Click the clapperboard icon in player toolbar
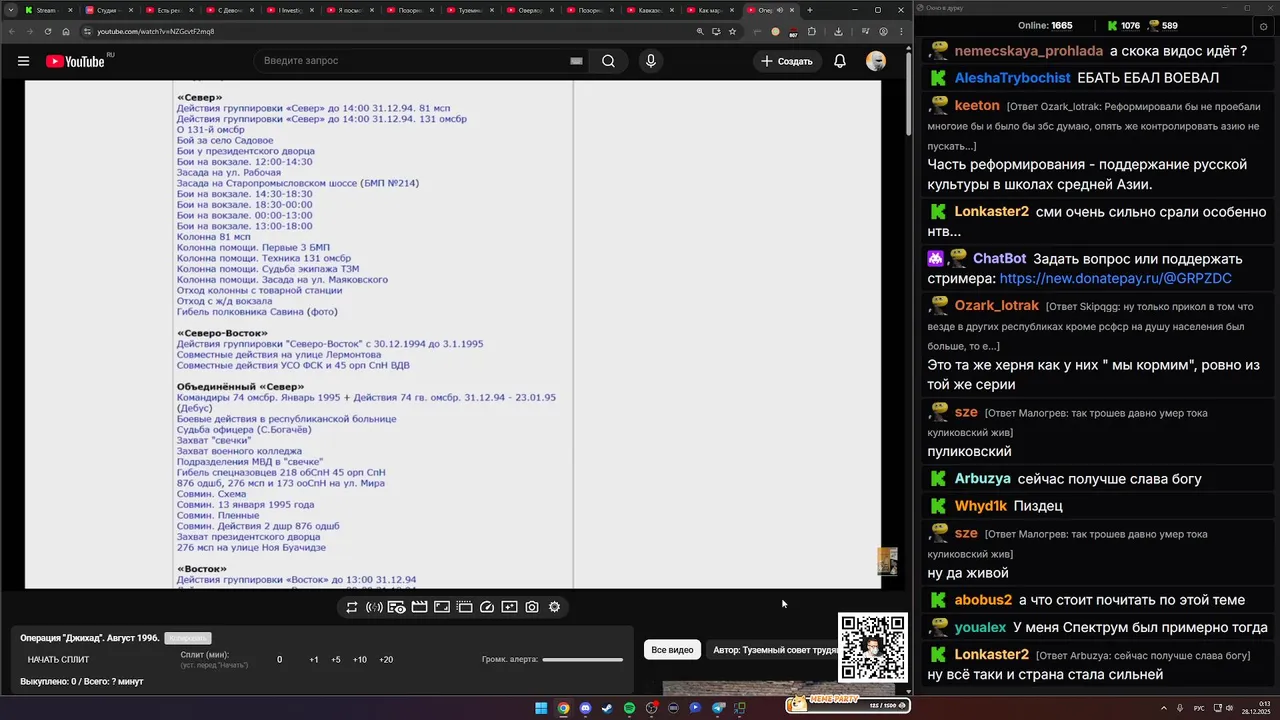Image resolution: width=1280 pixels, height=720 pixels. click(419, 607)
